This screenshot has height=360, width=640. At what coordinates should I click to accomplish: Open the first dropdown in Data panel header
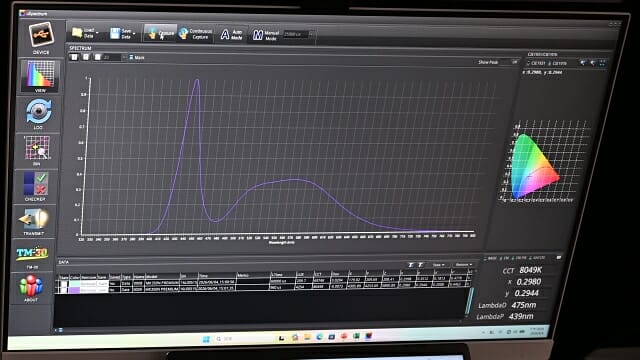(x=439, y=265)
